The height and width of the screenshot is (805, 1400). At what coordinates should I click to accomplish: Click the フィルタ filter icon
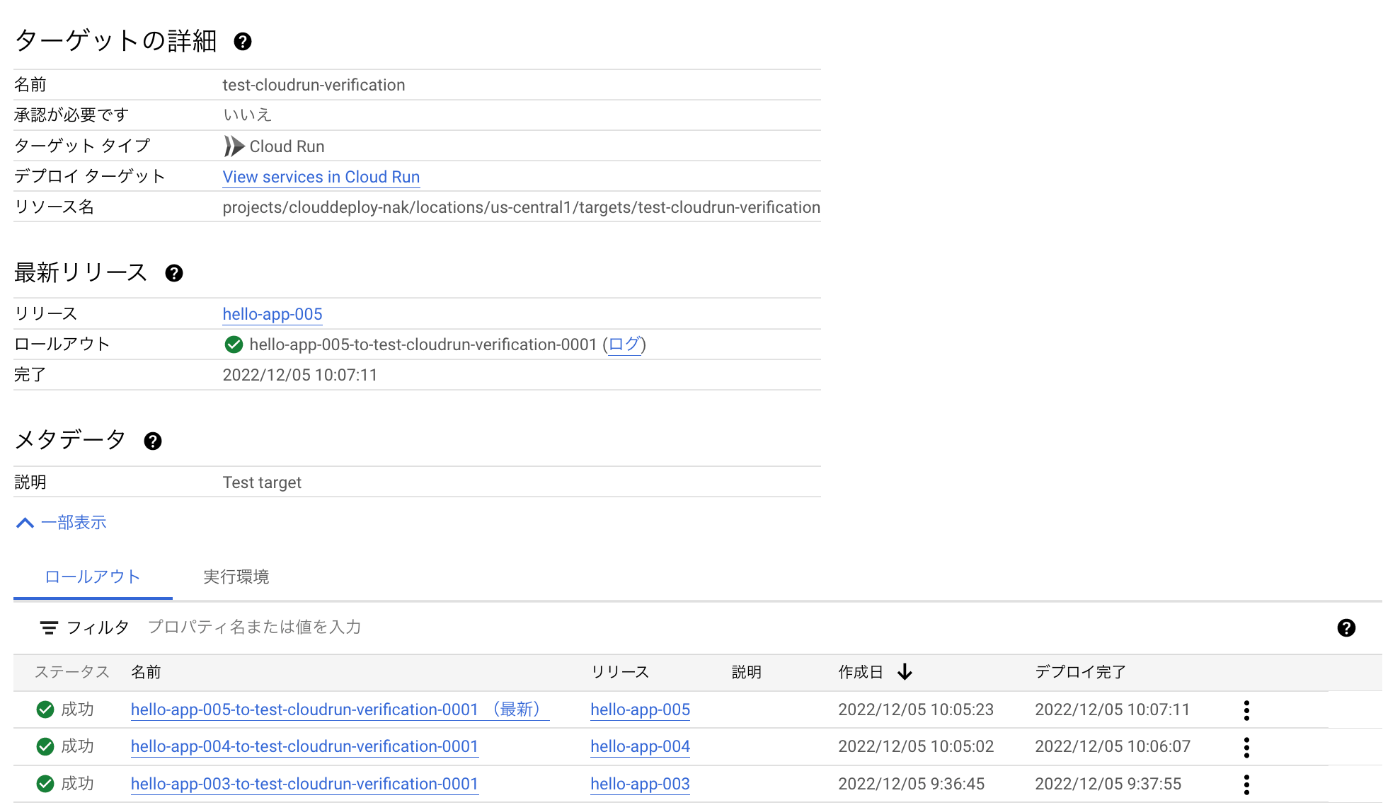49,628
